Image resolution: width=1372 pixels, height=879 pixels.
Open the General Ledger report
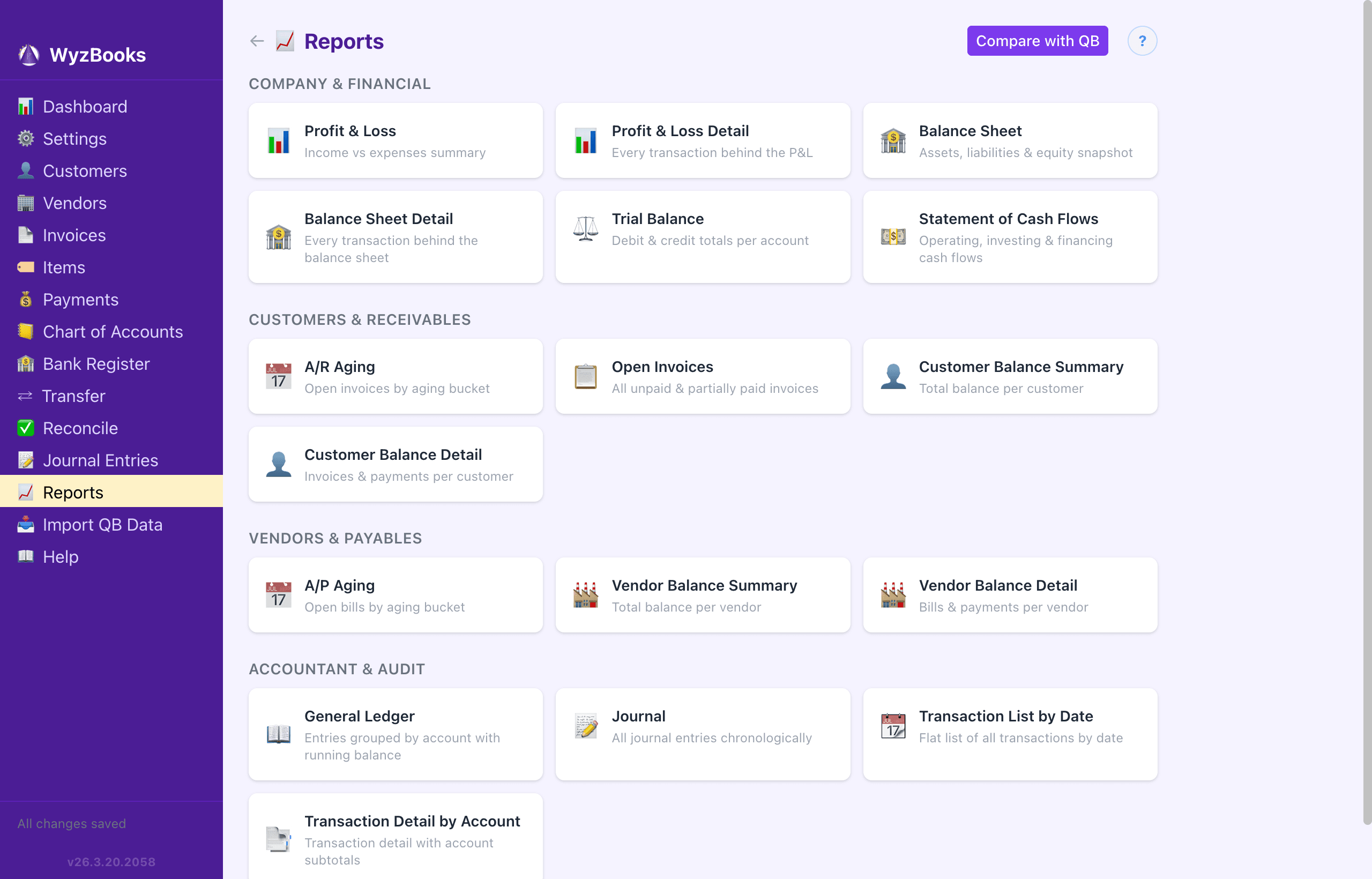(x=395, y=735)
